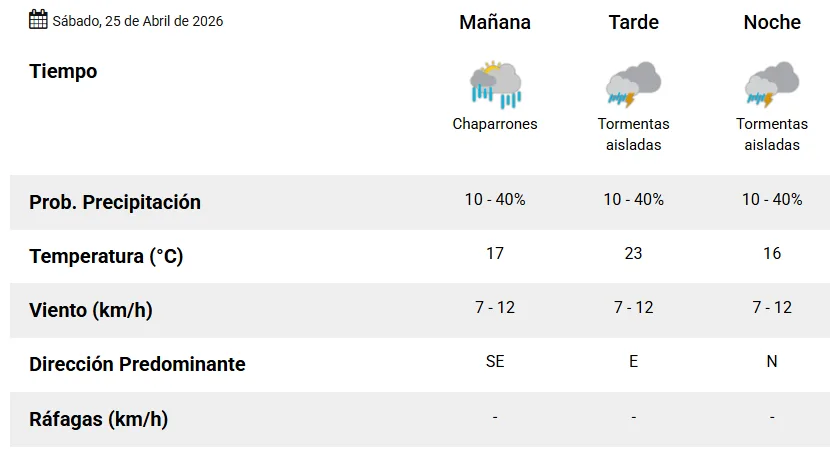The height and width of the screenshot is (456, 830).
Task: Click Tormentas aisladas label under Tarde
Action: pos(634,134)
